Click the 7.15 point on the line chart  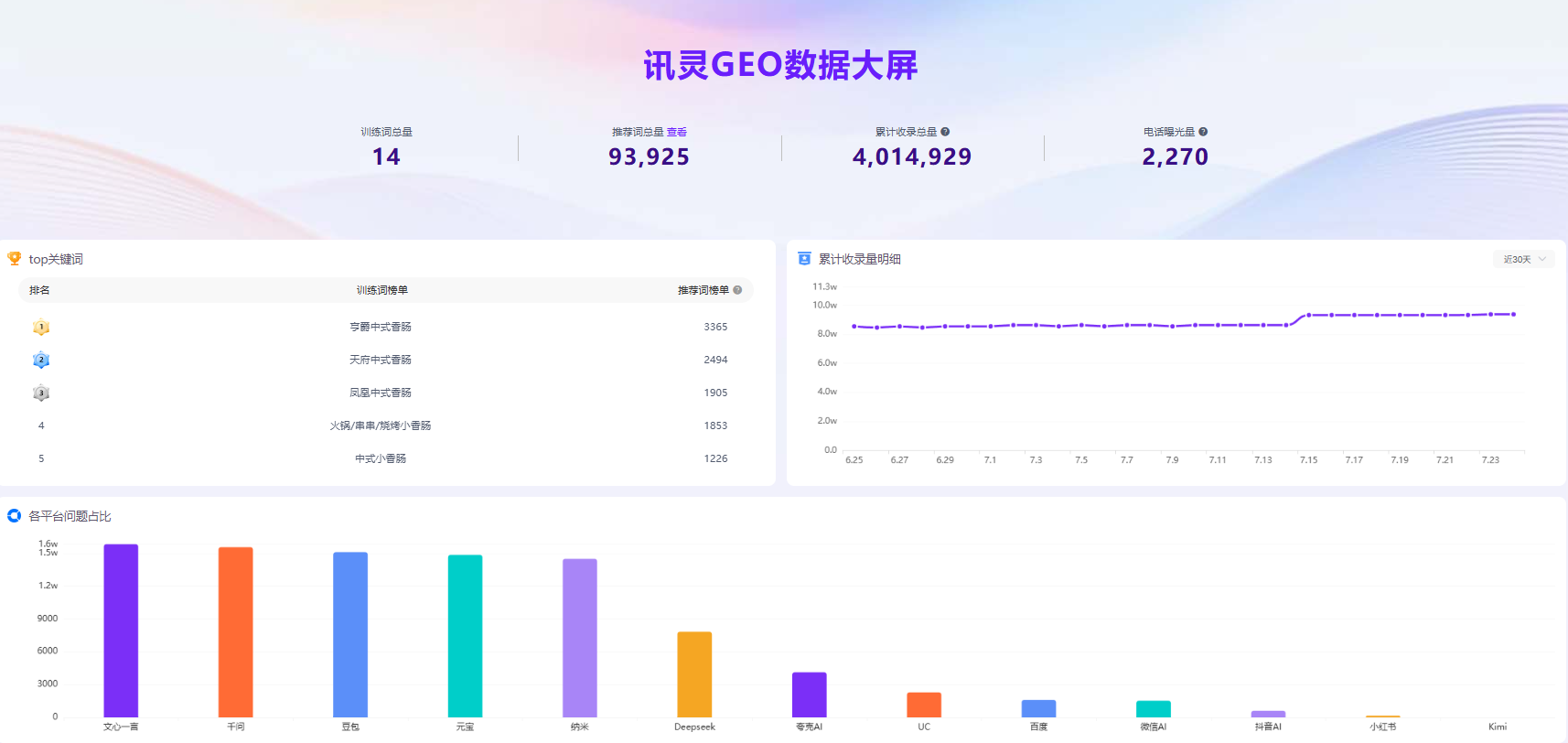click(x=1309, y=315)
